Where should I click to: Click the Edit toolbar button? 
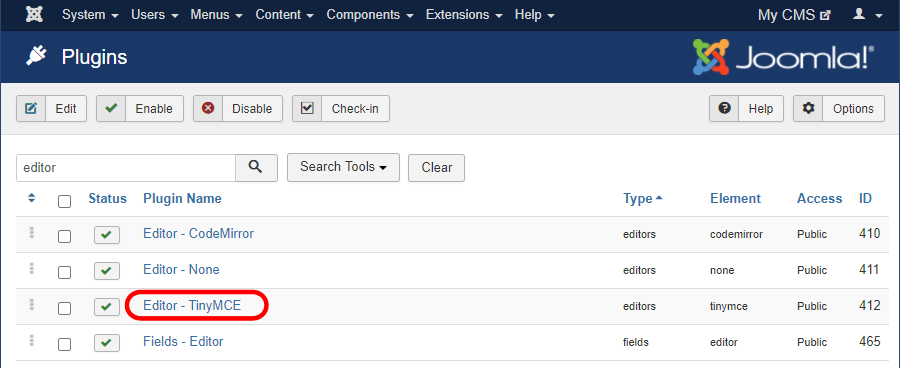(x=51, y=109)
